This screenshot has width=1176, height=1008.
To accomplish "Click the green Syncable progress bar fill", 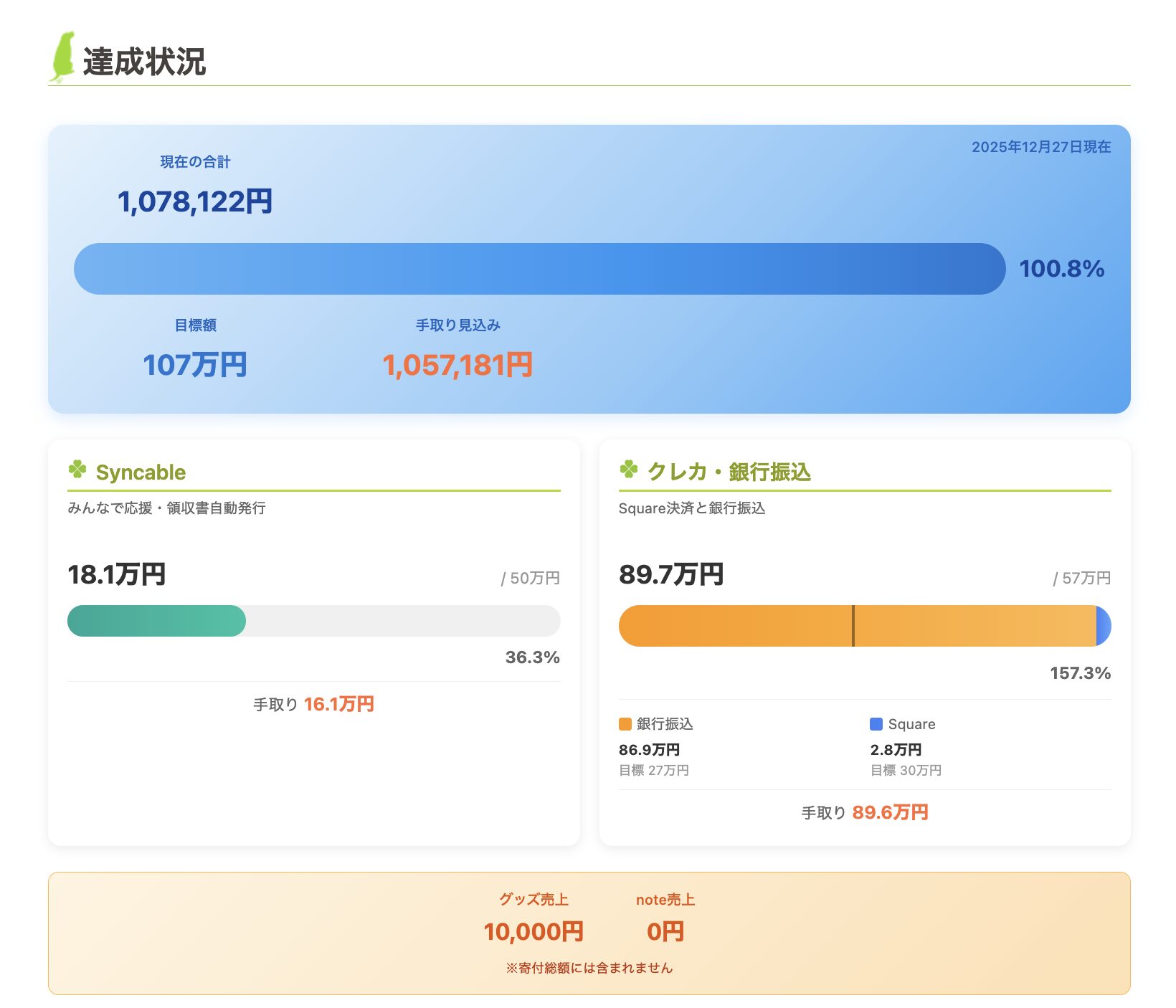I will tap(156, 621).
